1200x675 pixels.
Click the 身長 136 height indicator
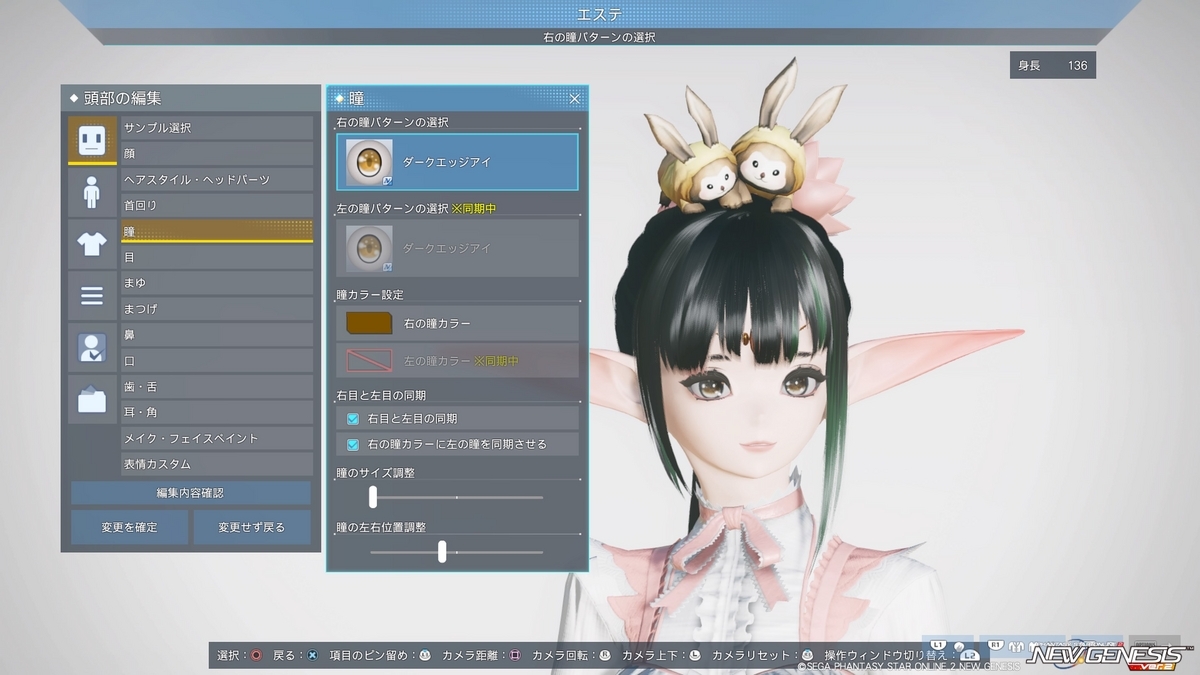pos(1053,66)
